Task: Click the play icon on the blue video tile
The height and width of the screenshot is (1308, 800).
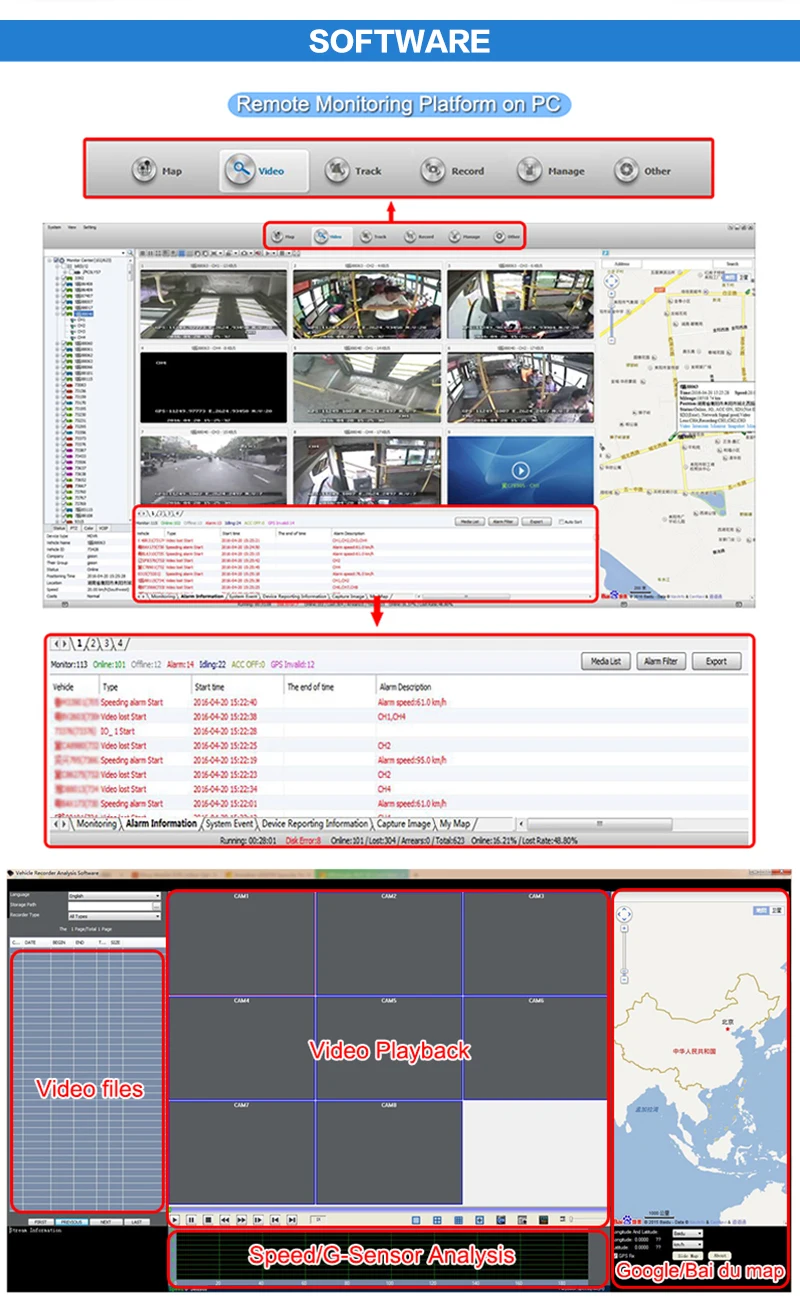Action: pos(519,470)
